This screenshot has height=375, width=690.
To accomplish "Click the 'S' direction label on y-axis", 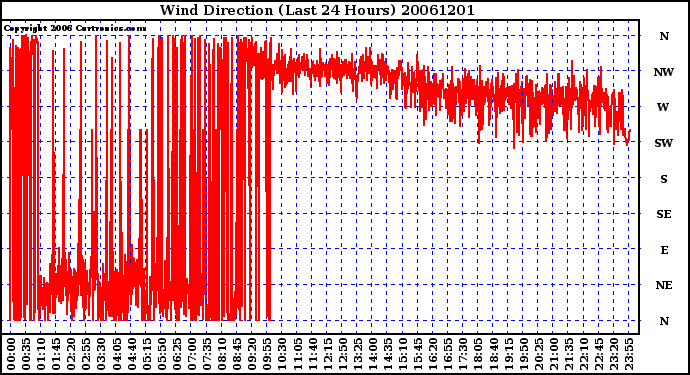I will tap(664, 179).
